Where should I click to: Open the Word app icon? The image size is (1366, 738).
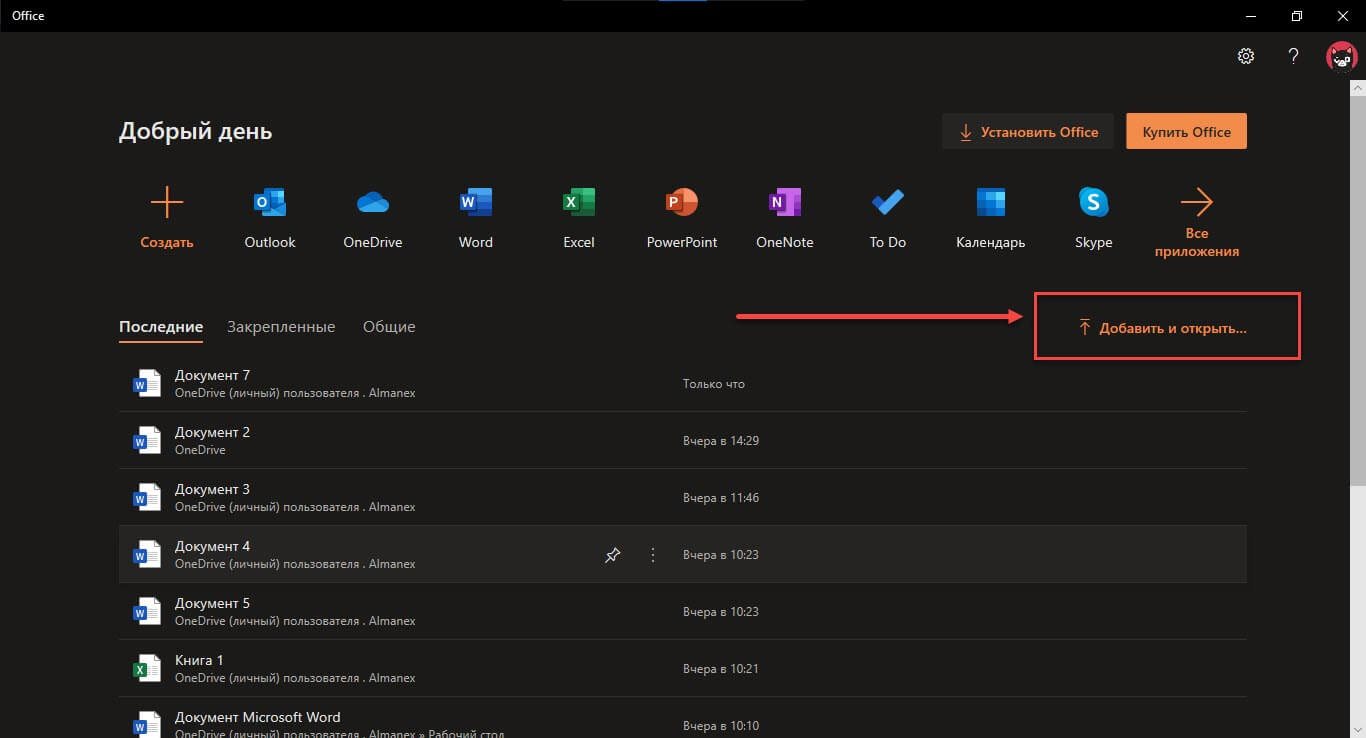[475, 203]
